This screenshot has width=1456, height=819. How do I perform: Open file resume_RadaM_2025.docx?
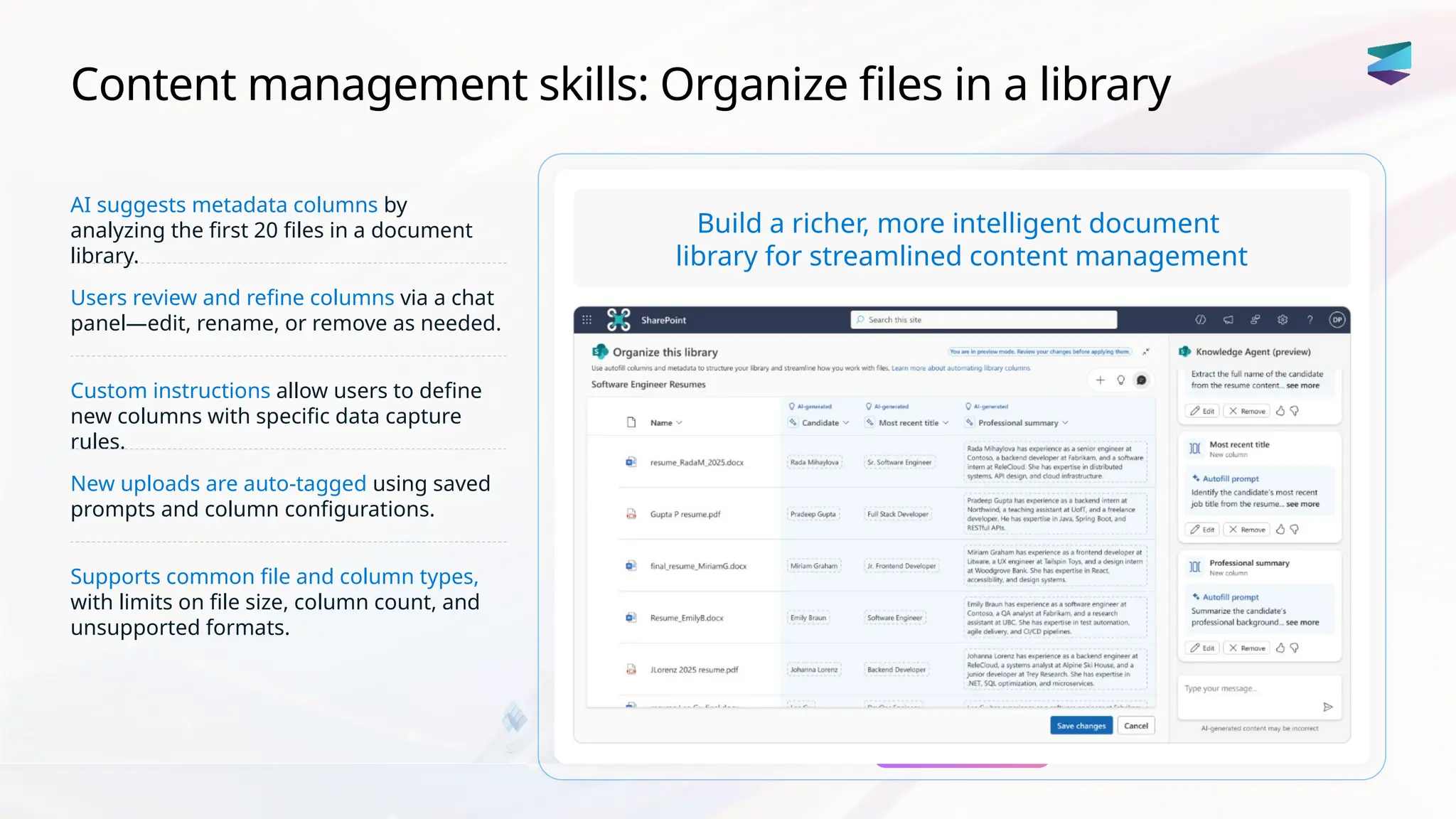pos(697,462)
